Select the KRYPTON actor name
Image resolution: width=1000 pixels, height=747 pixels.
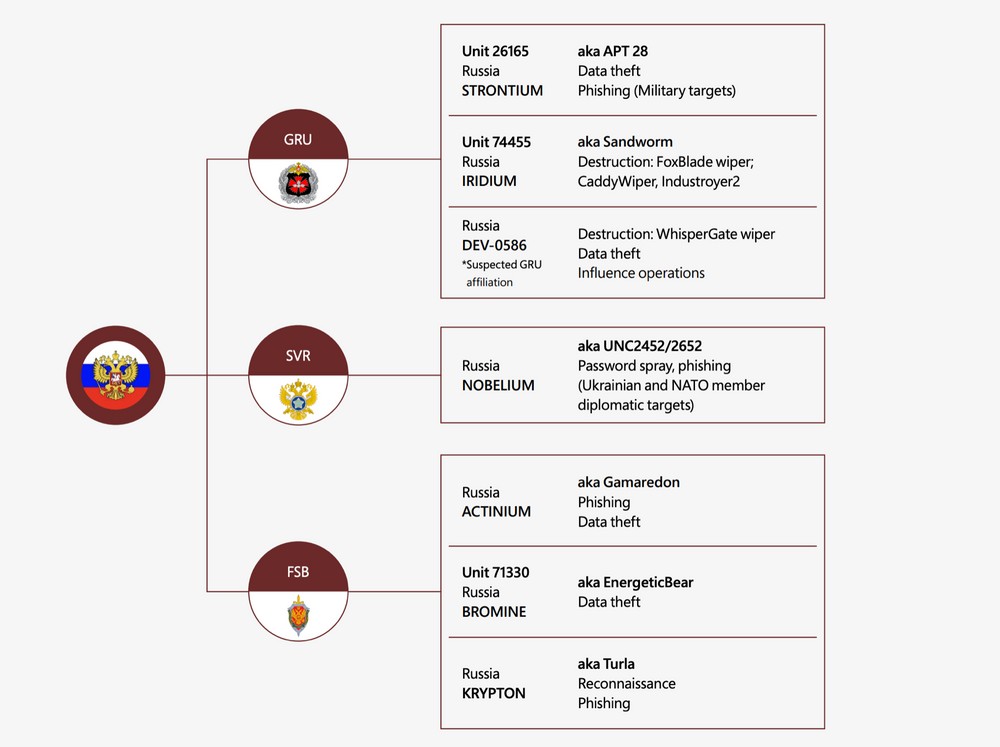click(494, 693)
